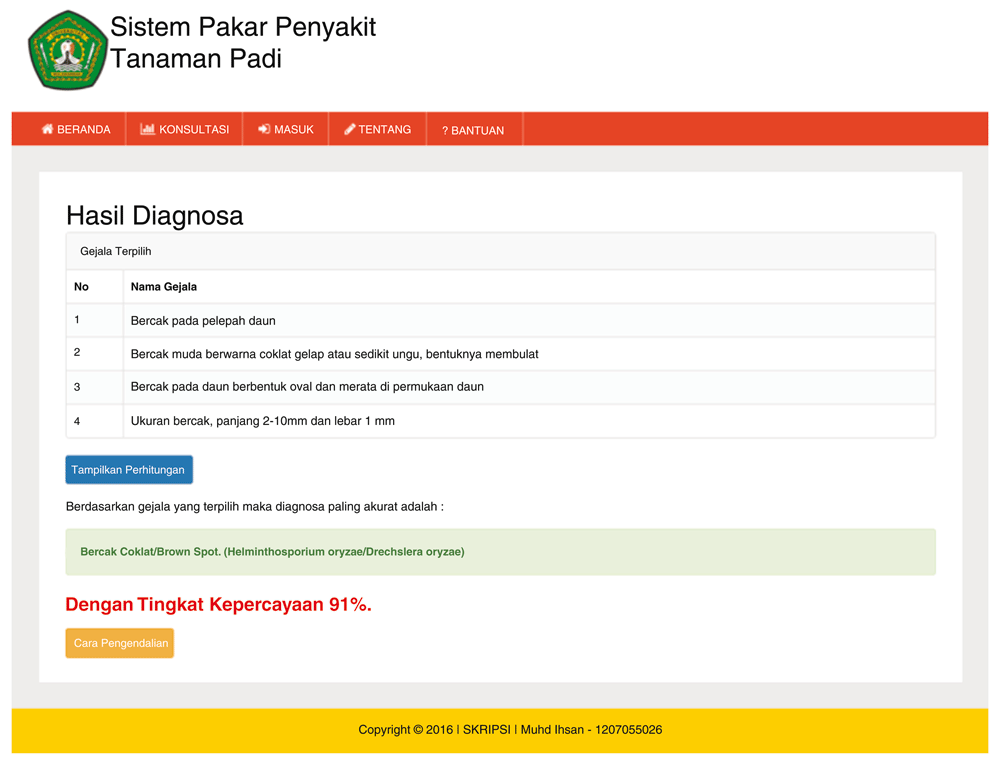Click the question mark beside Bantuan

click(445, 130)
